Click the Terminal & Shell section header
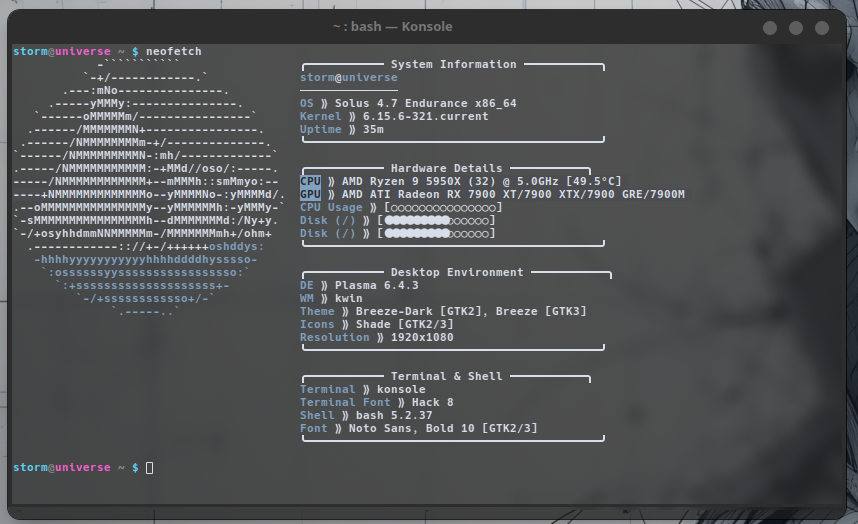Image resolution: width=858 pixels, height=524 pixels. pyautogui.click(x=450, y=376)
